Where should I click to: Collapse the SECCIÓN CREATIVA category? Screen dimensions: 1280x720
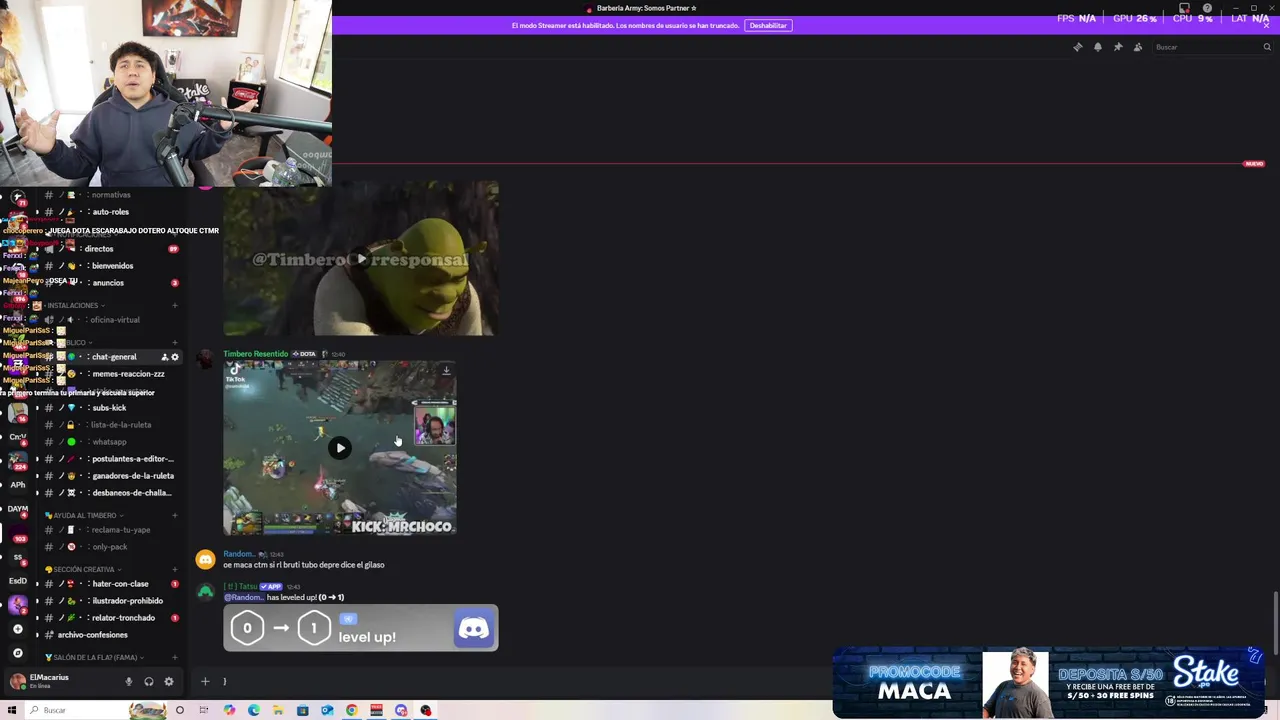(83, 570)
